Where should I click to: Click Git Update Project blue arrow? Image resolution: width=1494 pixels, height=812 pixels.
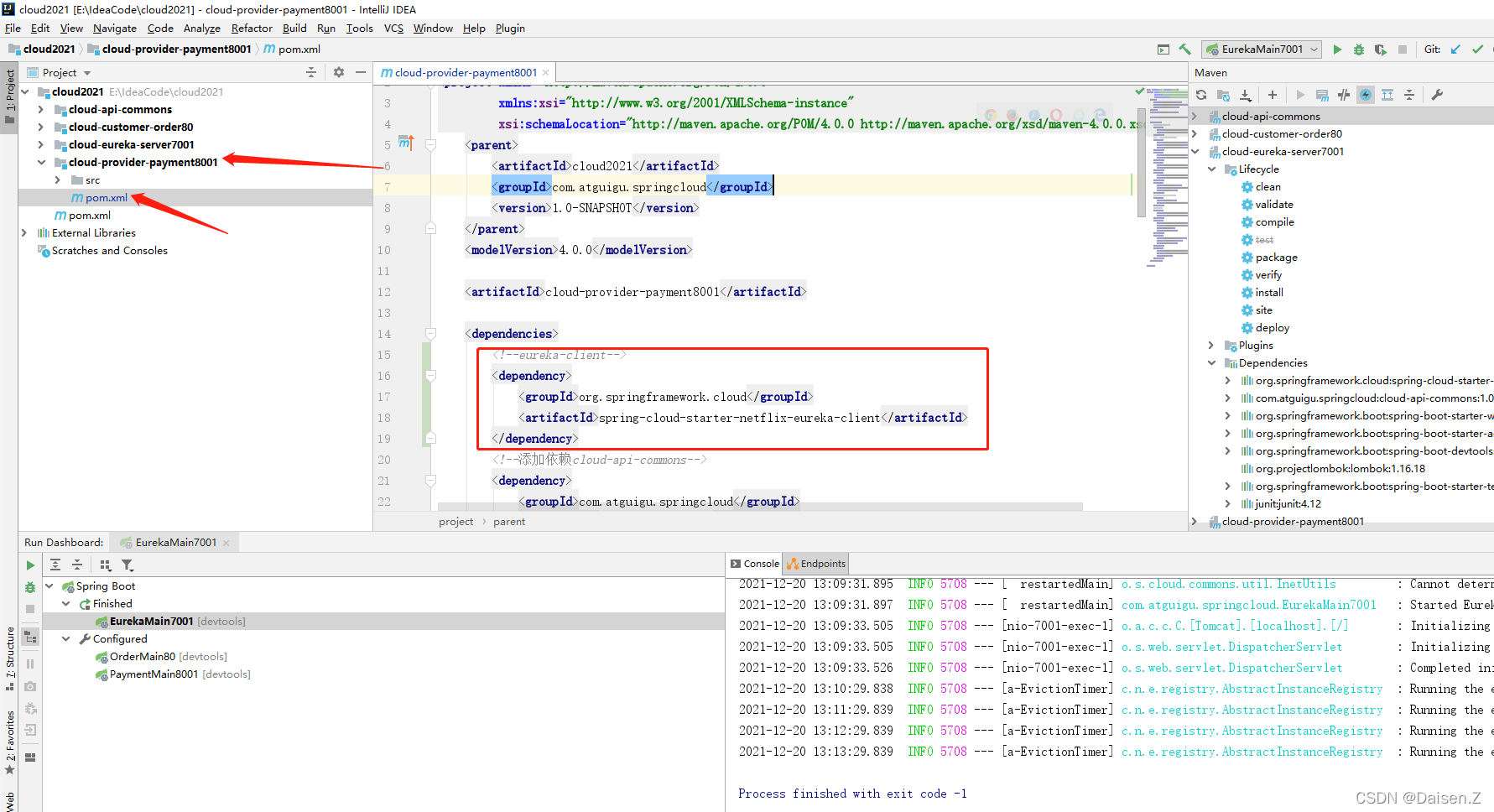click(x=1455, y=49)
